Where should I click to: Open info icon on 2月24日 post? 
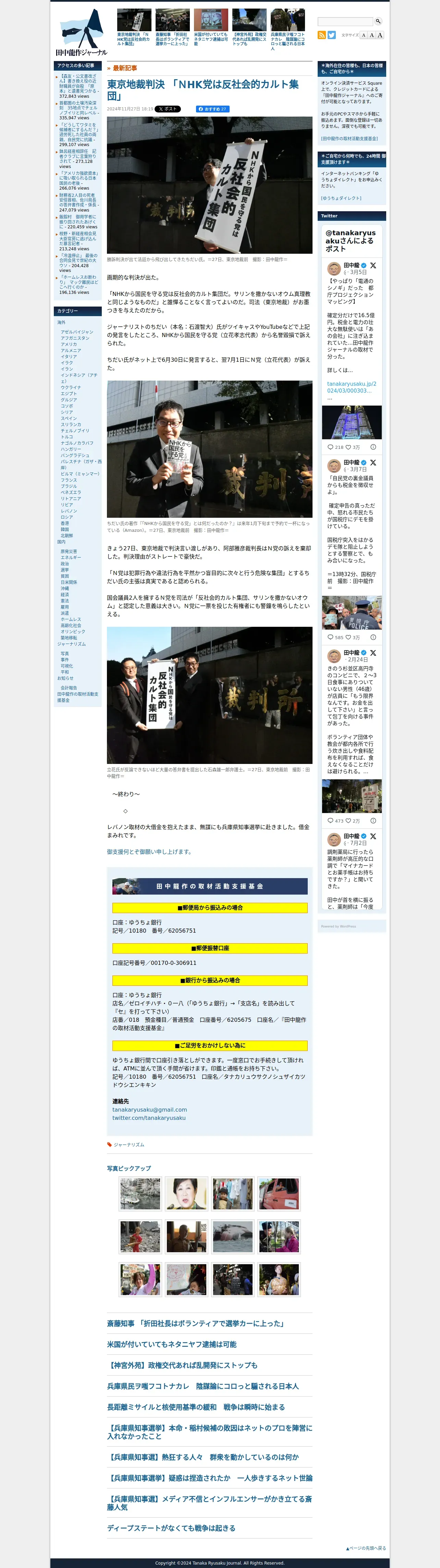point(373,821)
